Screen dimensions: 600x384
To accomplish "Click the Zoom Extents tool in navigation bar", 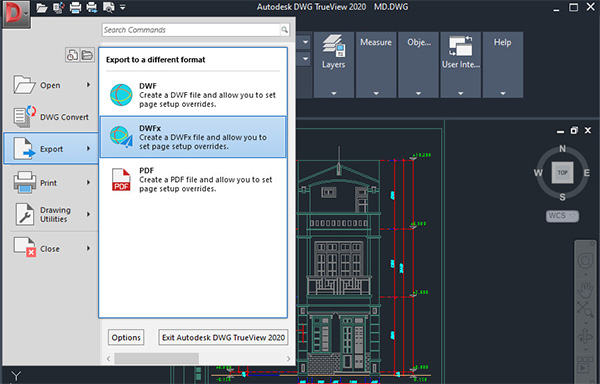I will tap(585, 309).
